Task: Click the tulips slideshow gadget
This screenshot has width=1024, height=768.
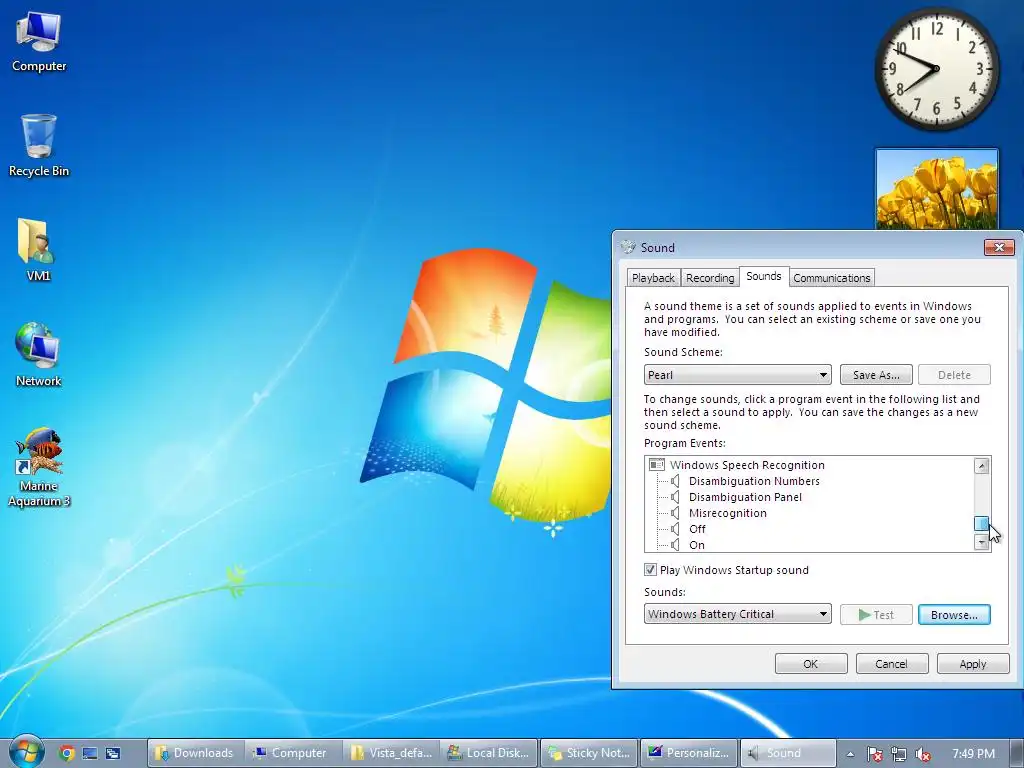Action: tap(936, 189)
